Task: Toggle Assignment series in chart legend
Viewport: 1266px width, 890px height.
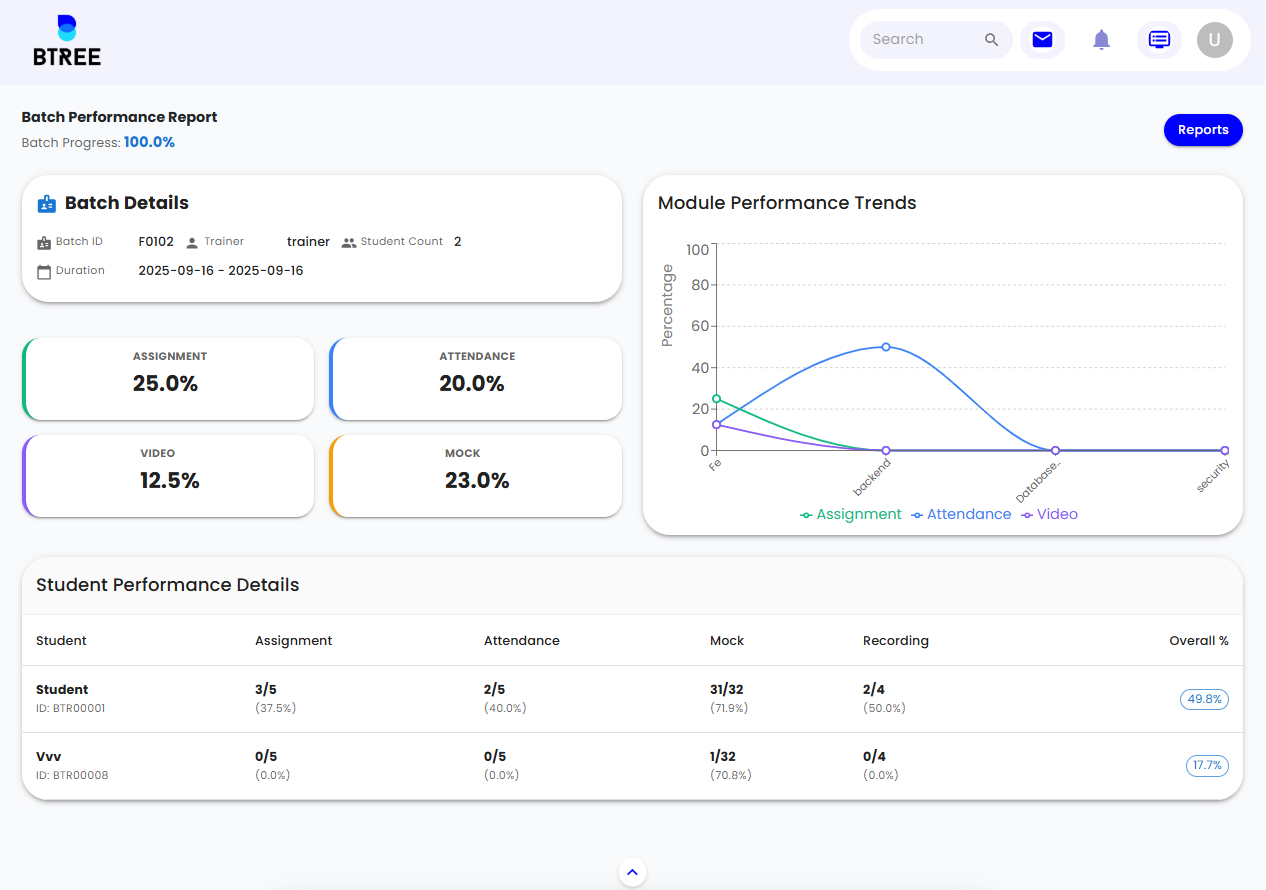Action: click(851, 514)
